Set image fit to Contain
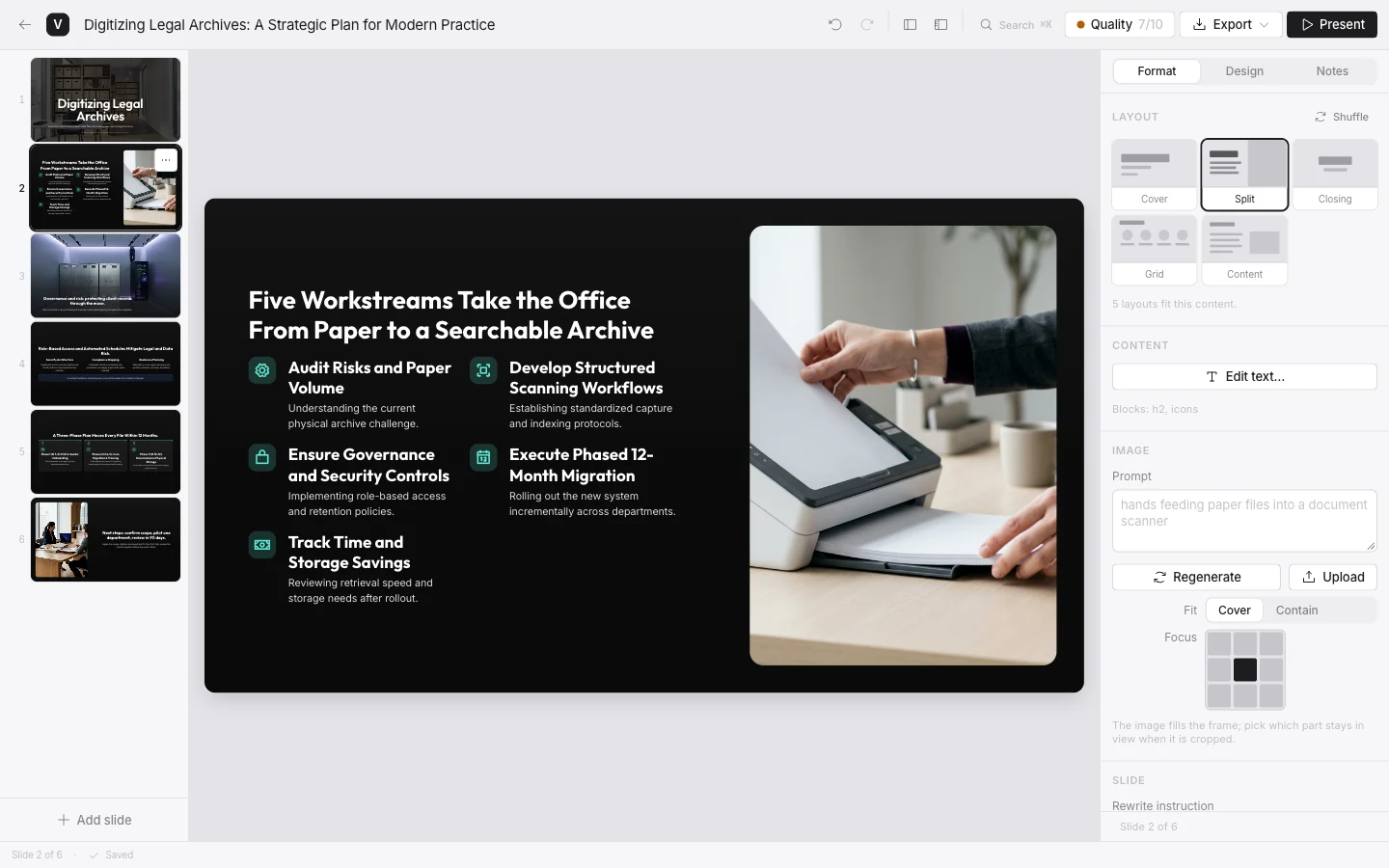The image size is (1389, 868). pyautogui.click(x=1296, y=610)
